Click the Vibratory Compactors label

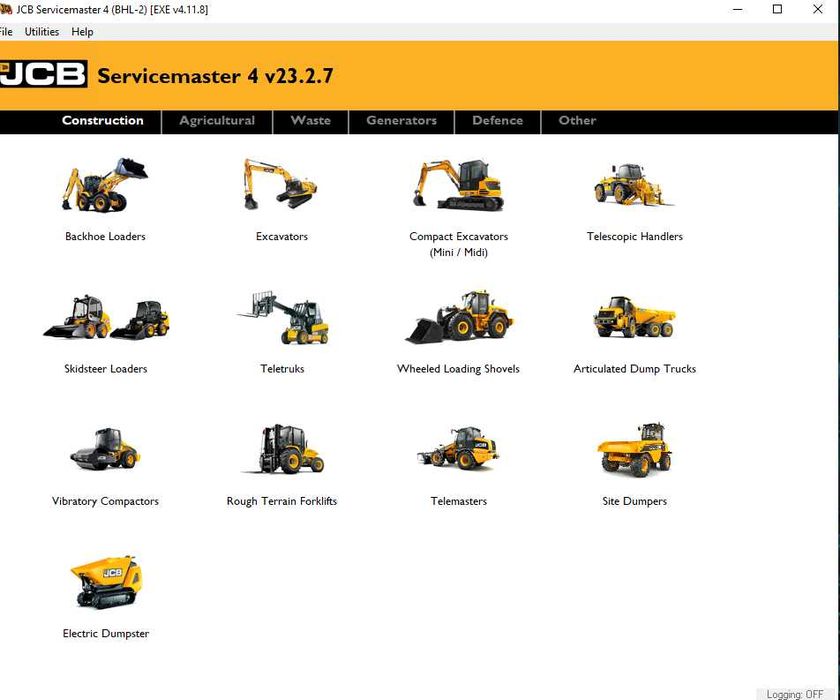pyautogui.click(x=106, y=501)
